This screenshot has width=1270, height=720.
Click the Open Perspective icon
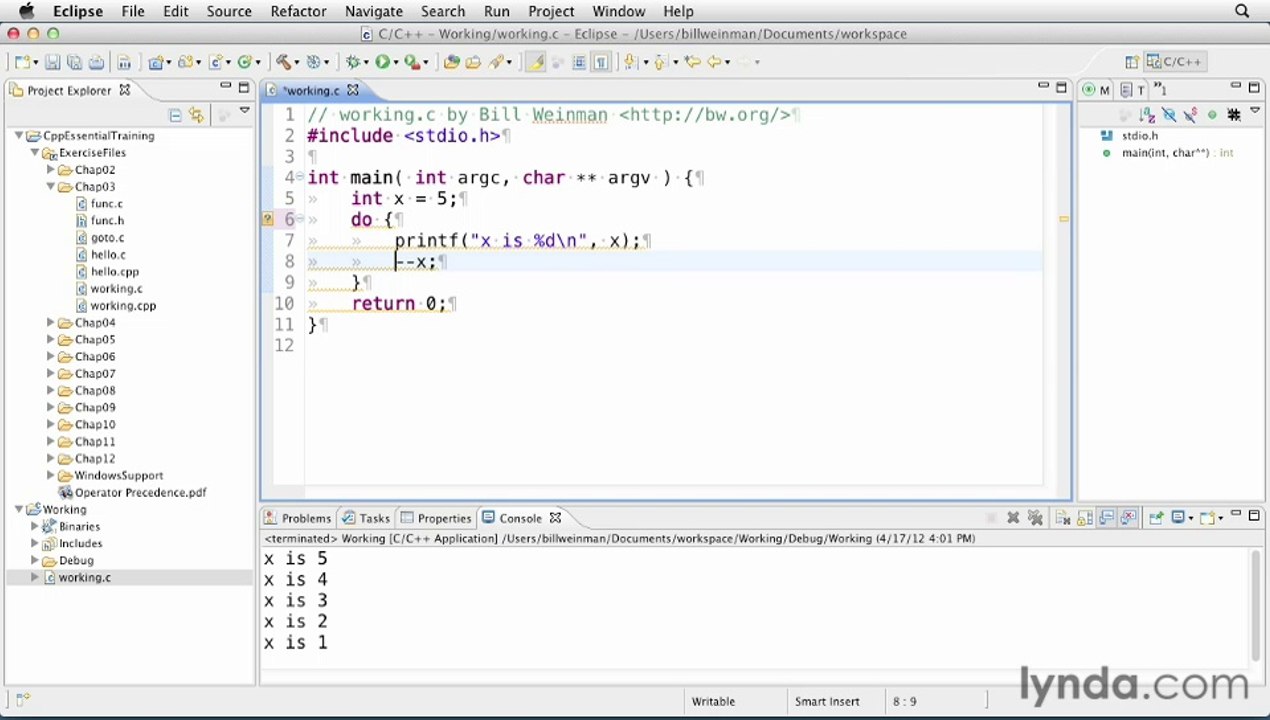point(1132,62)
